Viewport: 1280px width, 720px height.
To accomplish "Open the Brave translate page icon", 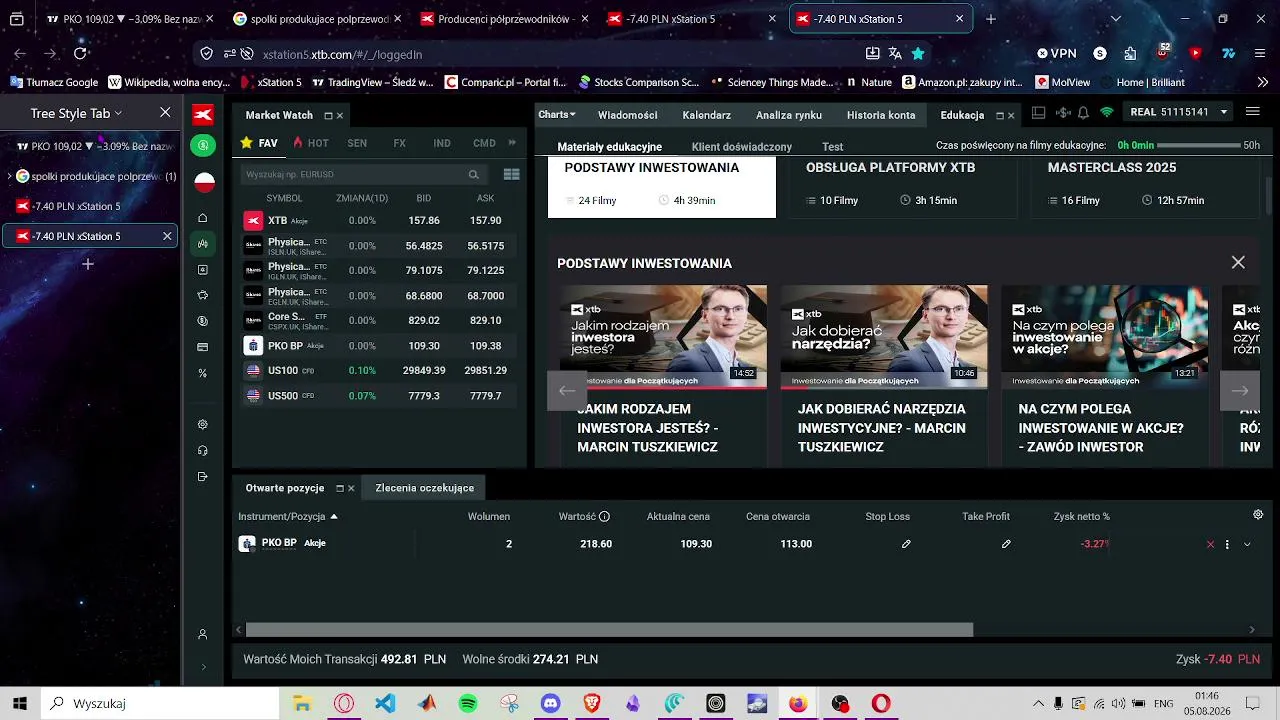I will [895, 54].
